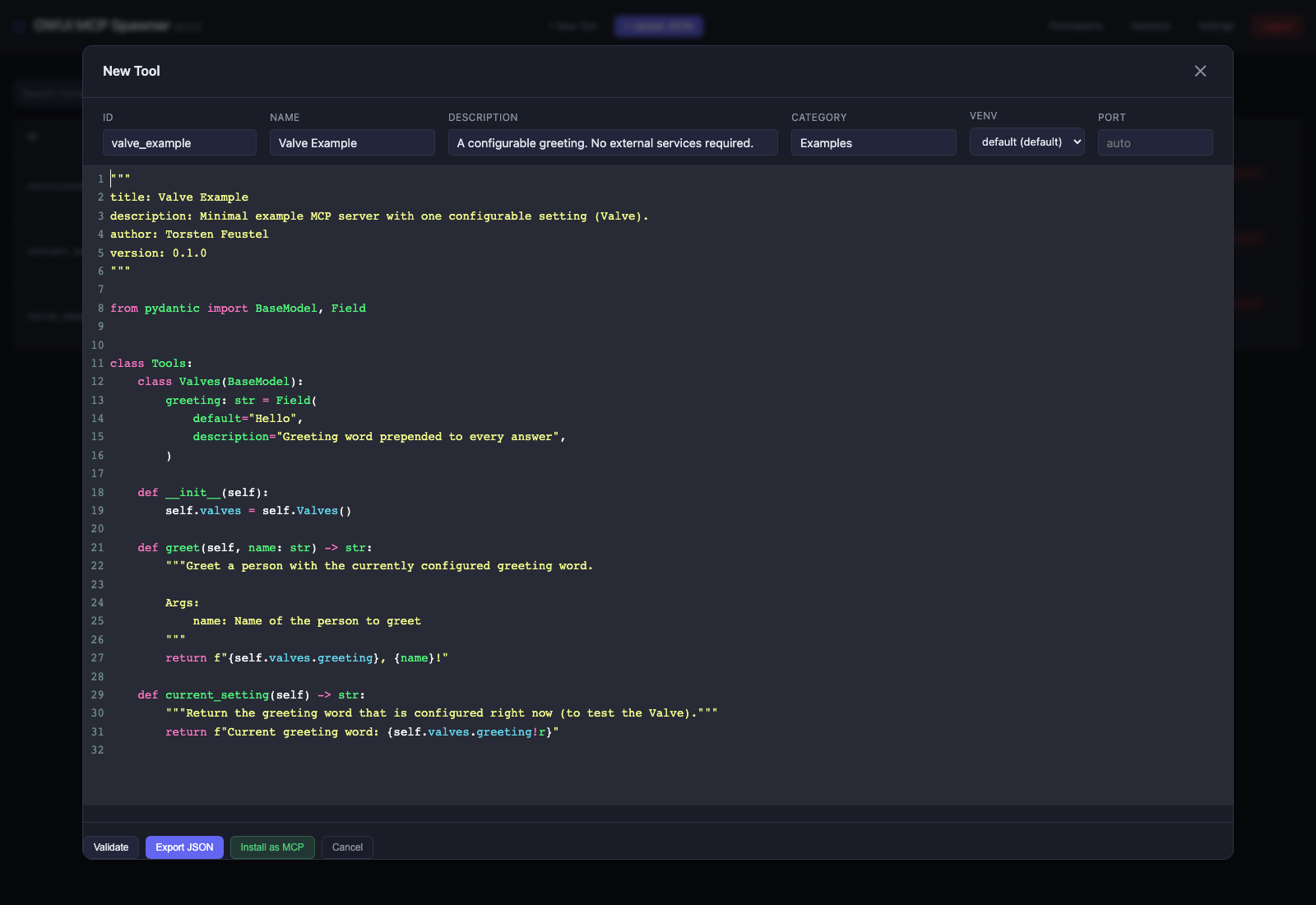The width and height of the screenshot is (1316, 905).
Task: Click 'name: Name of the person to greet'
Action: click(x=307, y=621)
